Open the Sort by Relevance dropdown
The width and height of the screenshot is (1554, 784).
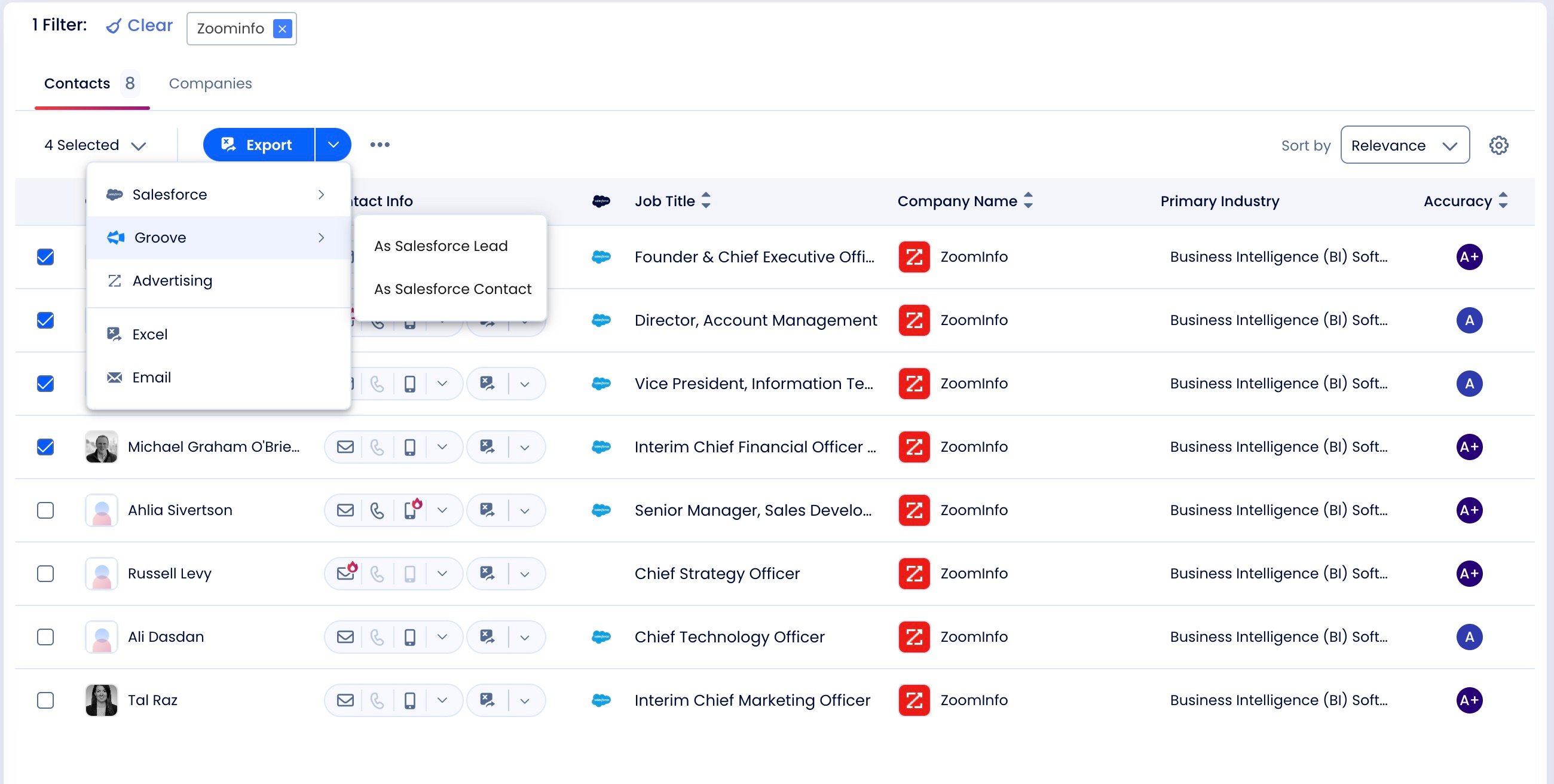pos(1405,145)
